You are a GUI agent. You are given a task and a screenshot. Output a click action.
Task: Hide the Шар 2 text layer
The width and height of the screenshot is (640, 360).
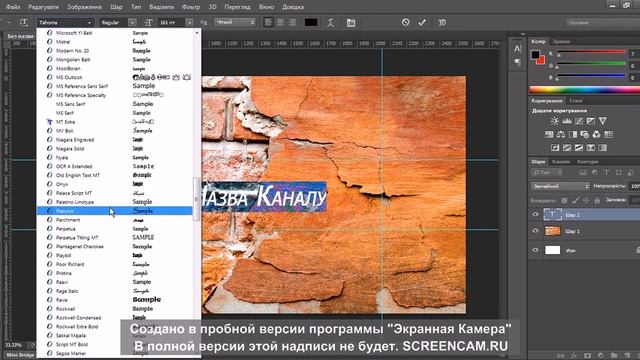[x=535, y=214]
